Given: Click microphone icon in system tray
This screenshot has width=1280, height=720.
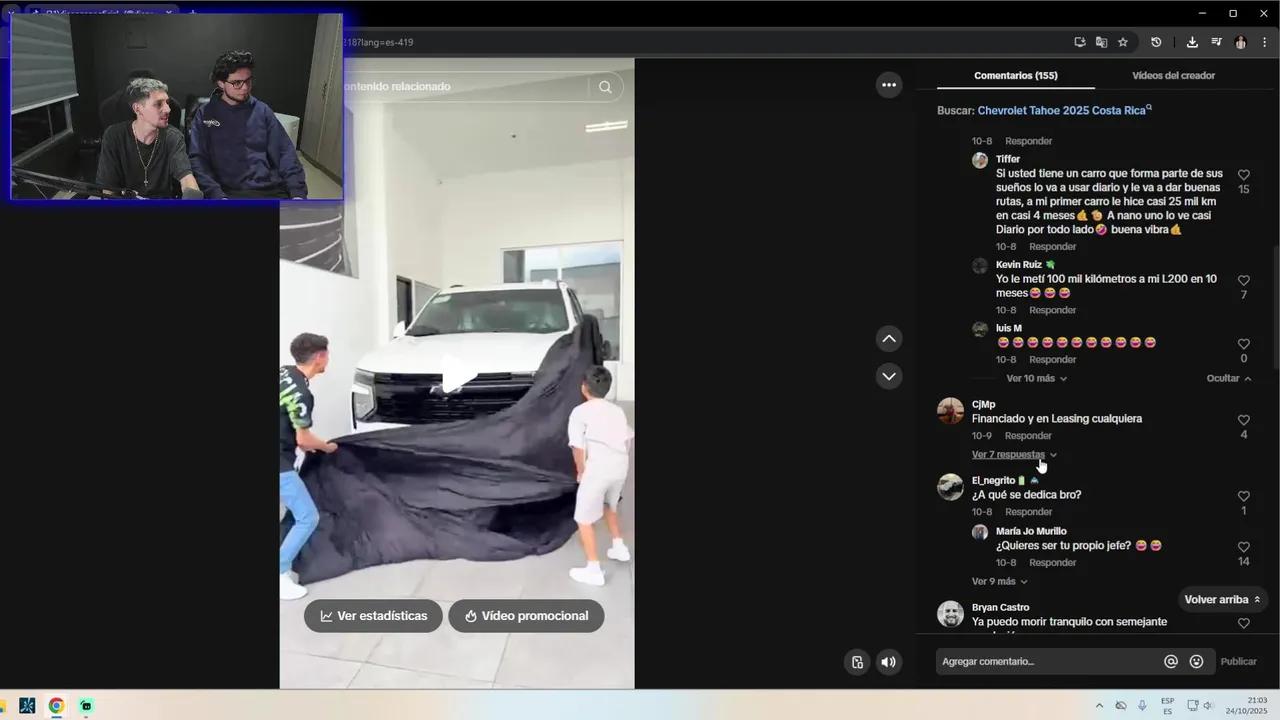Looking at the screenshot, I should tap(1142, 706).
